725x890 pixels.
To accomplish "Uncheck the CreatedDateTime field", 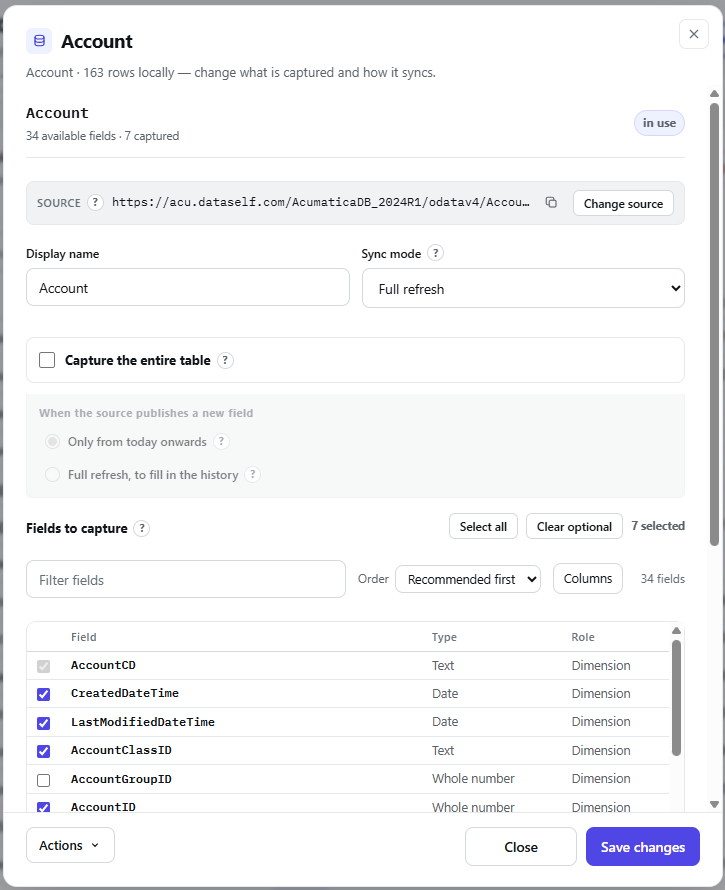I will (x=44, y=694).
